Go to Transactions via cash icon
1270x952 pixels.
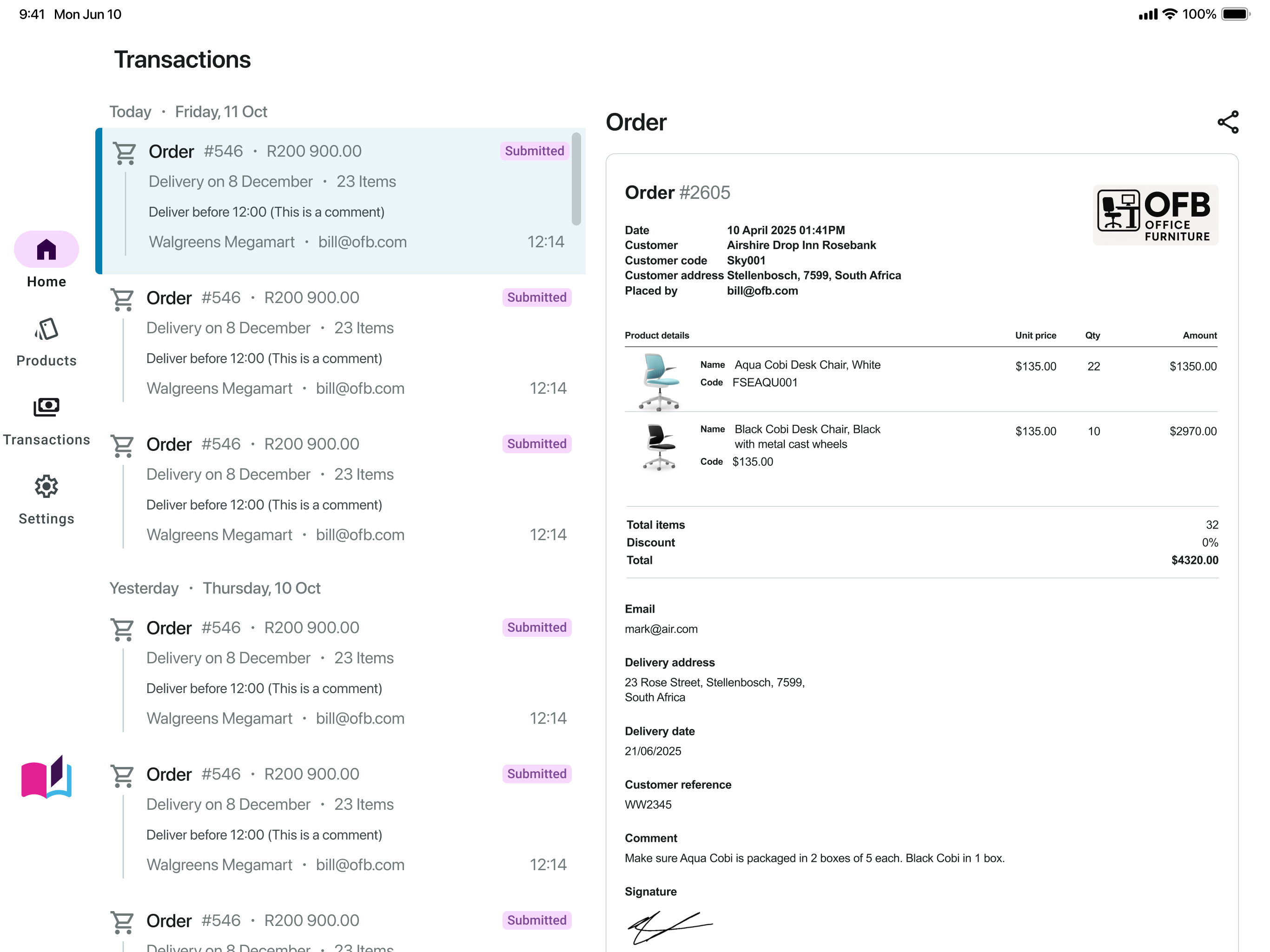[46, 407]
